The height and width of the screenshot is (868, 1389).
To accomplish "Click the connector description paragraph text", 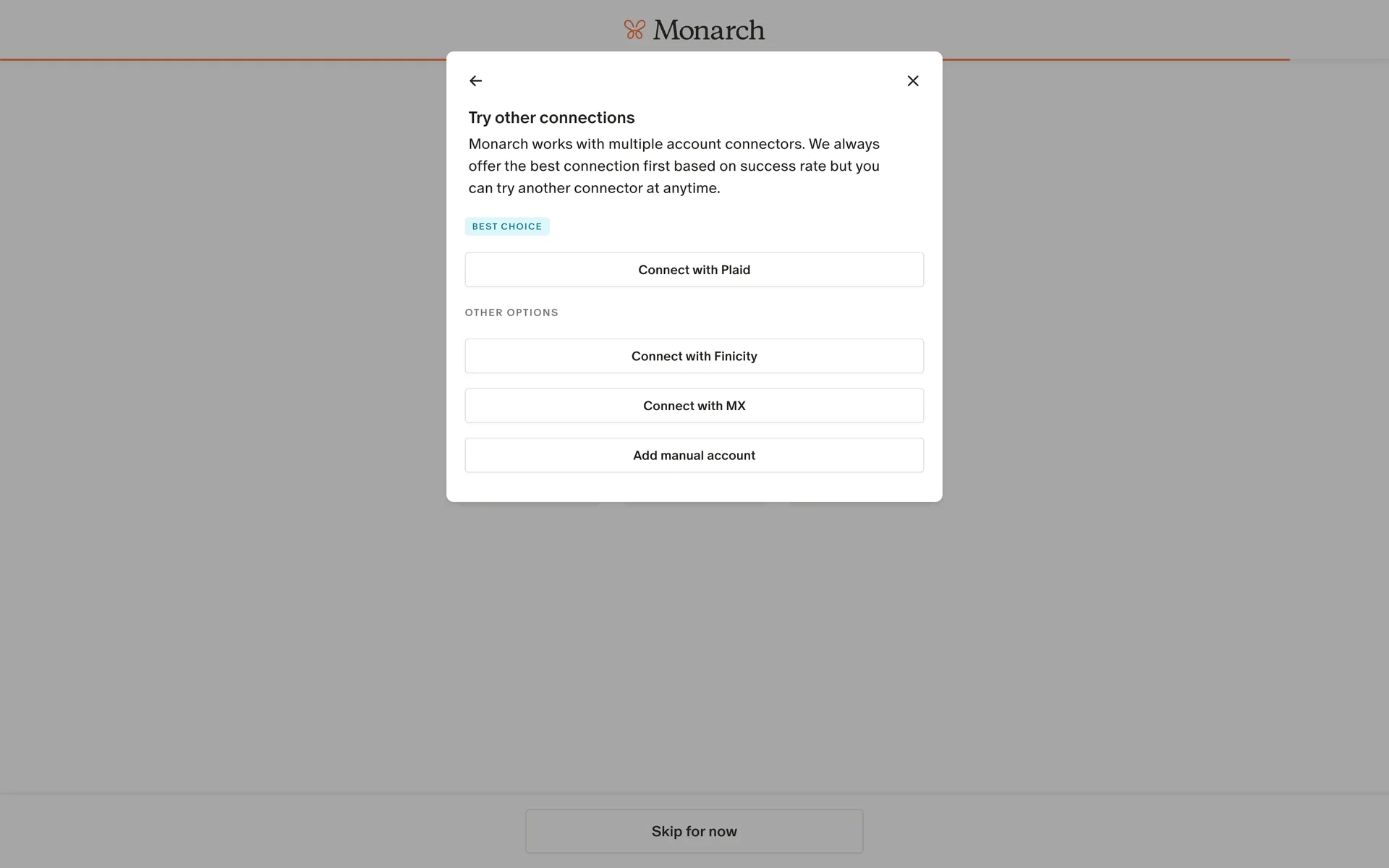I will tap(673, 166).
